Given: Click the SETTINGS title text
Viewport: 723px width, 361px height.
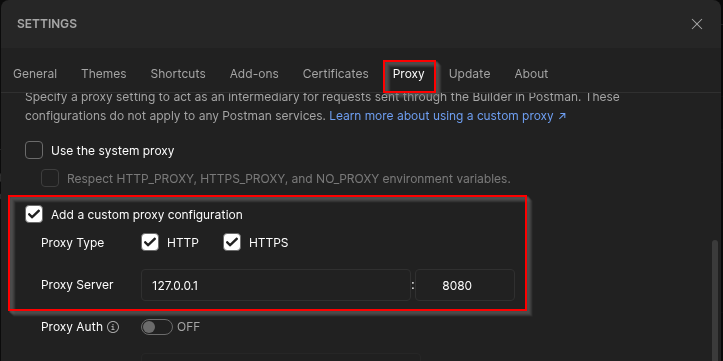Looking at the screenshot, I should coord(47,24).
